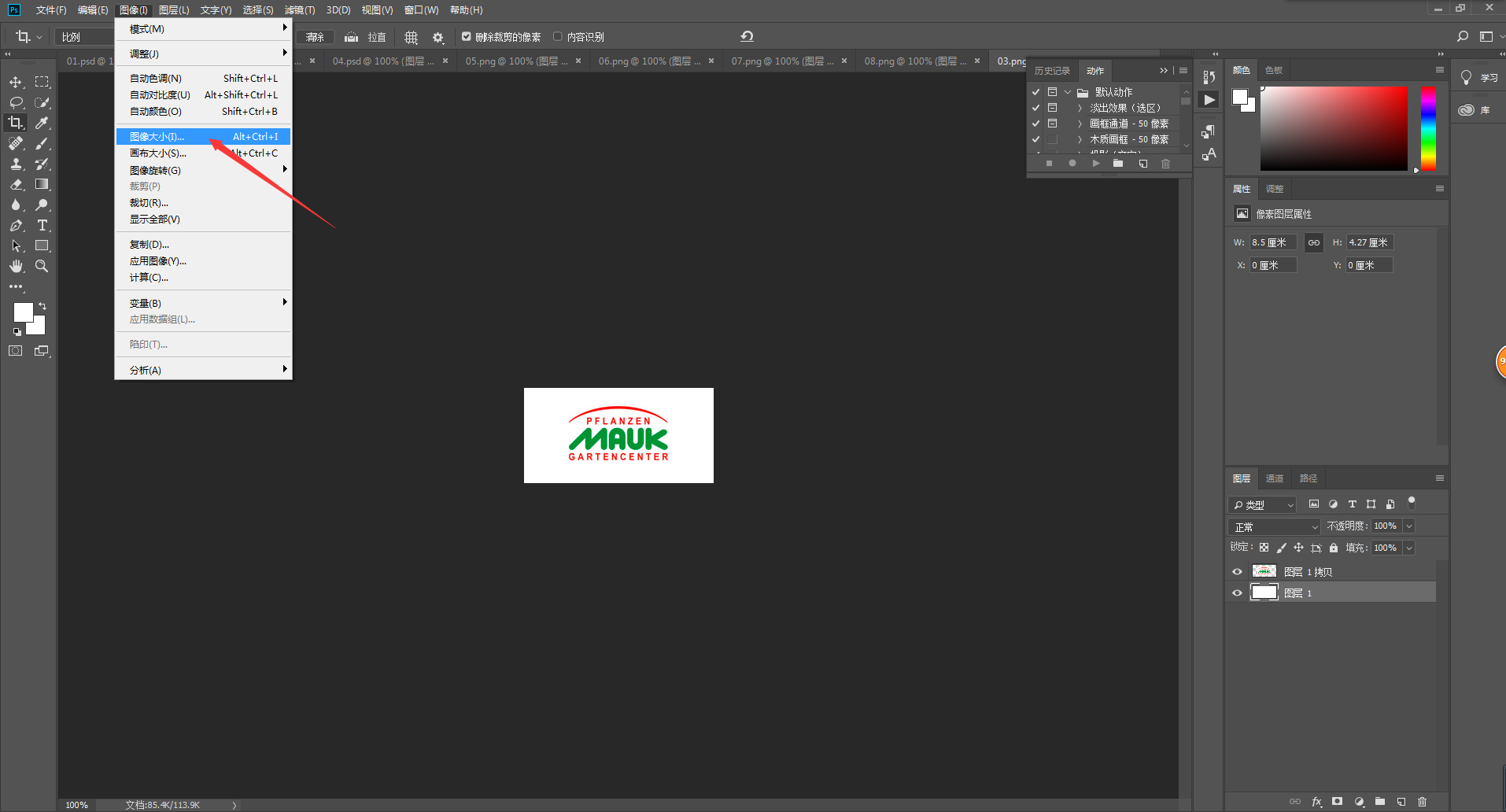Toggle the layer filter switch
This screenshot has height=812, width=1506.
(1412, 502)
